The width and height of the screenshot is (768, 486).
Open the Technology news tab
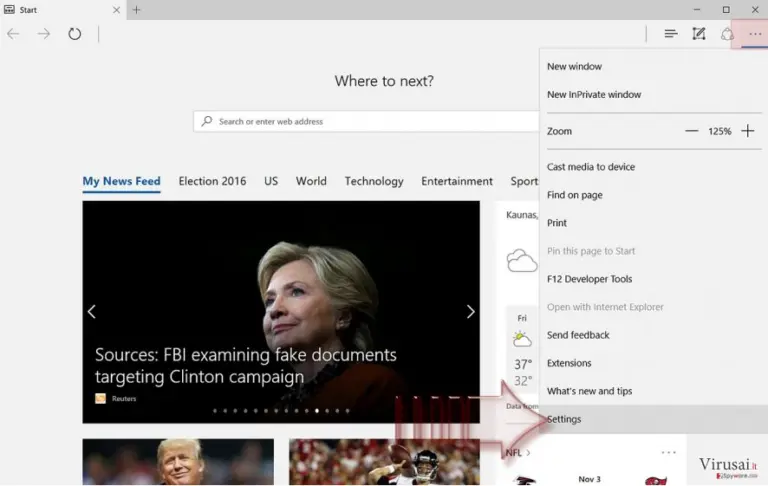[x=374, y=181]
